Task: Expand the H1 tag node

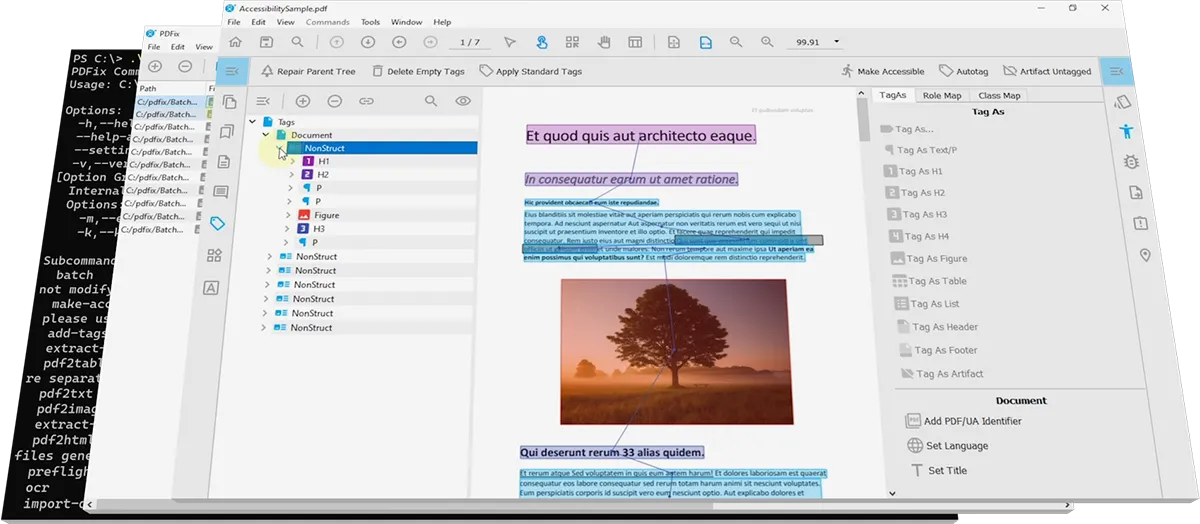Action: pyautogui.click(x=291, y=161)
